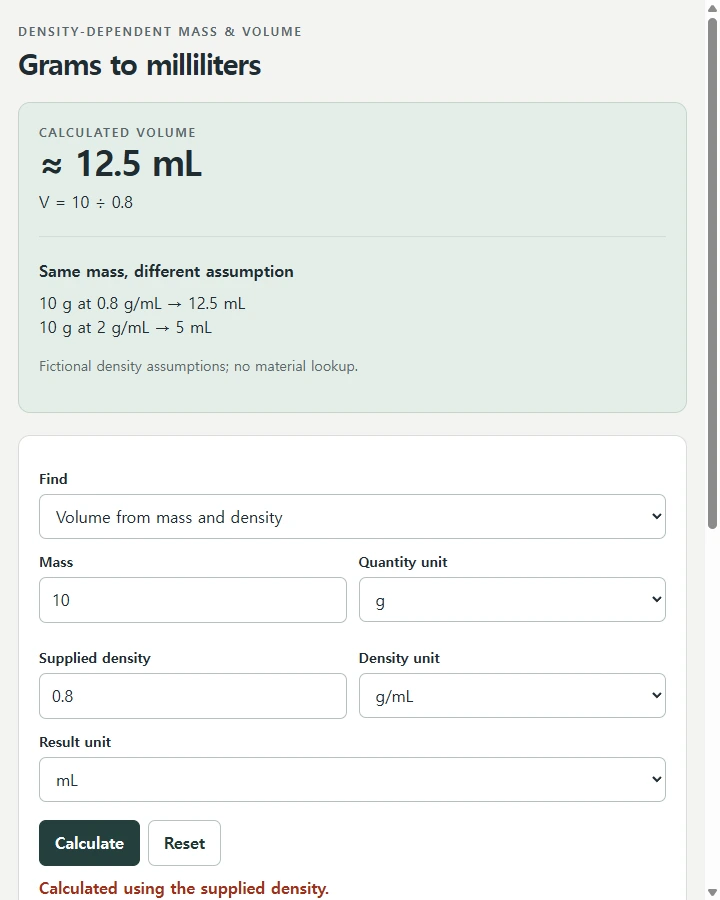Click the Result unit chevron arrow

coord(657,779)
